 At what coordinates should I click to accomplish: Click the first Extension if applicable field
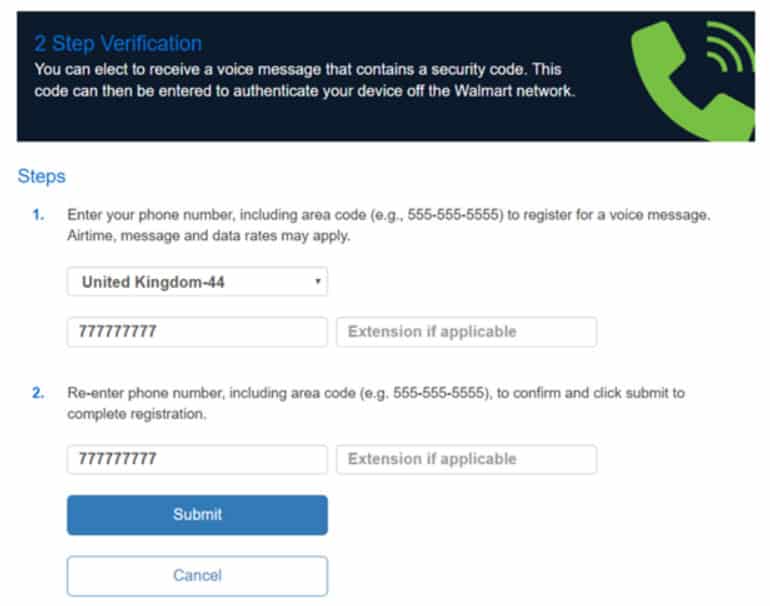point(466,332)
